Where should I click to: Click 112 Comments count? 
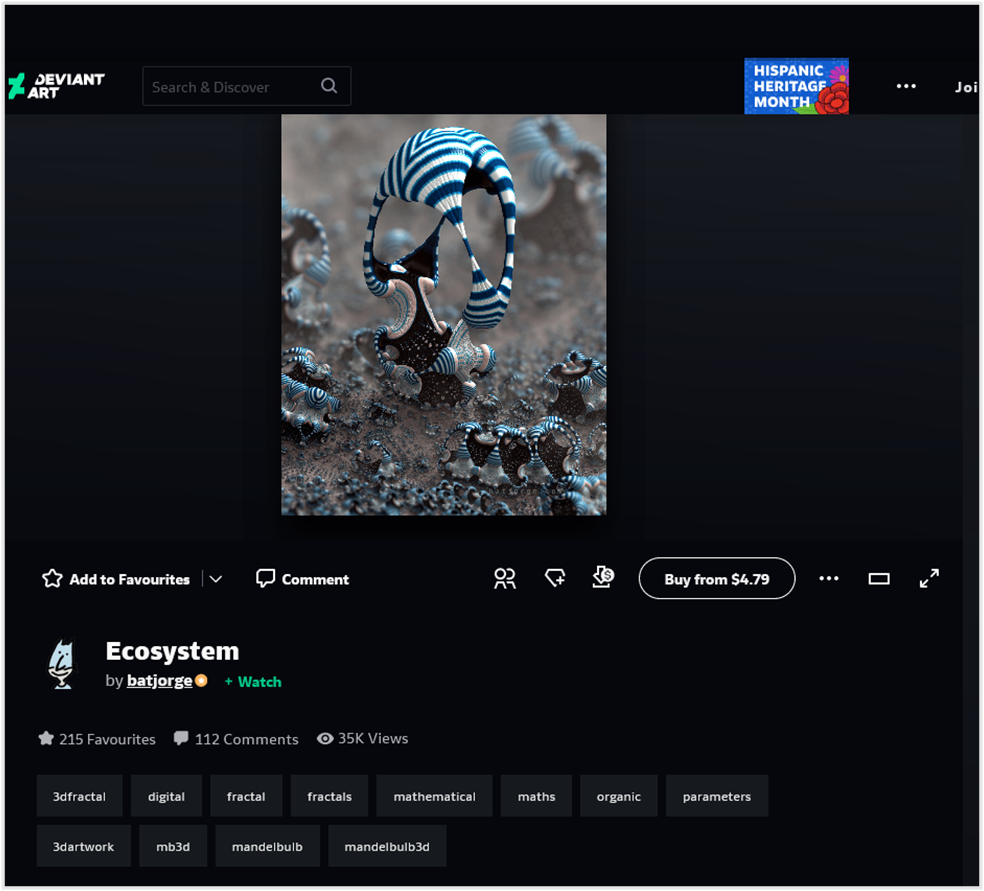236,739
